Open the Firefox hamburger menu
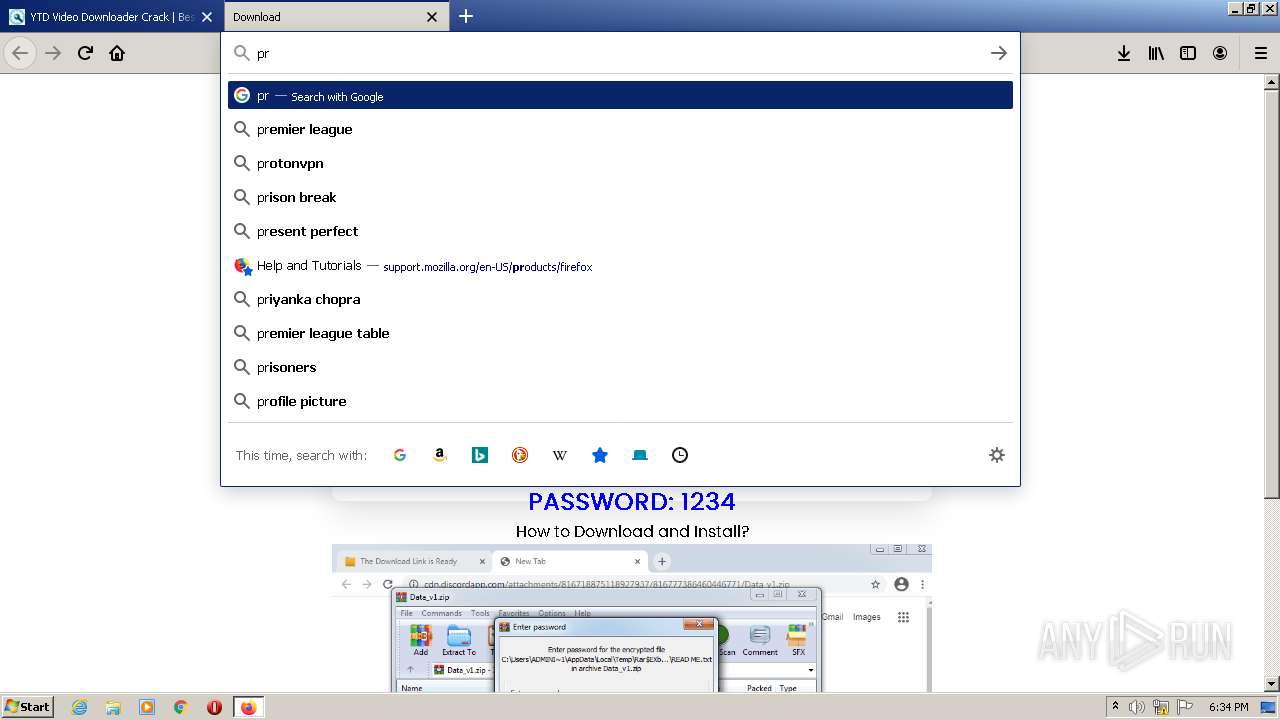Viewport: 1280px width, 720px height. [x=1260, y=53]
